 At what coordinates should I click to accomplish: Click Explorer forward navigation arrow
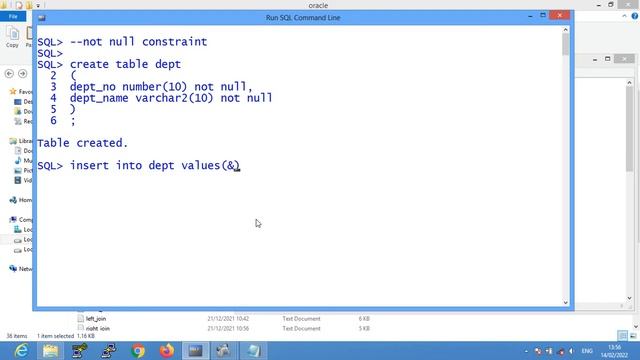(x=22, y=73)
